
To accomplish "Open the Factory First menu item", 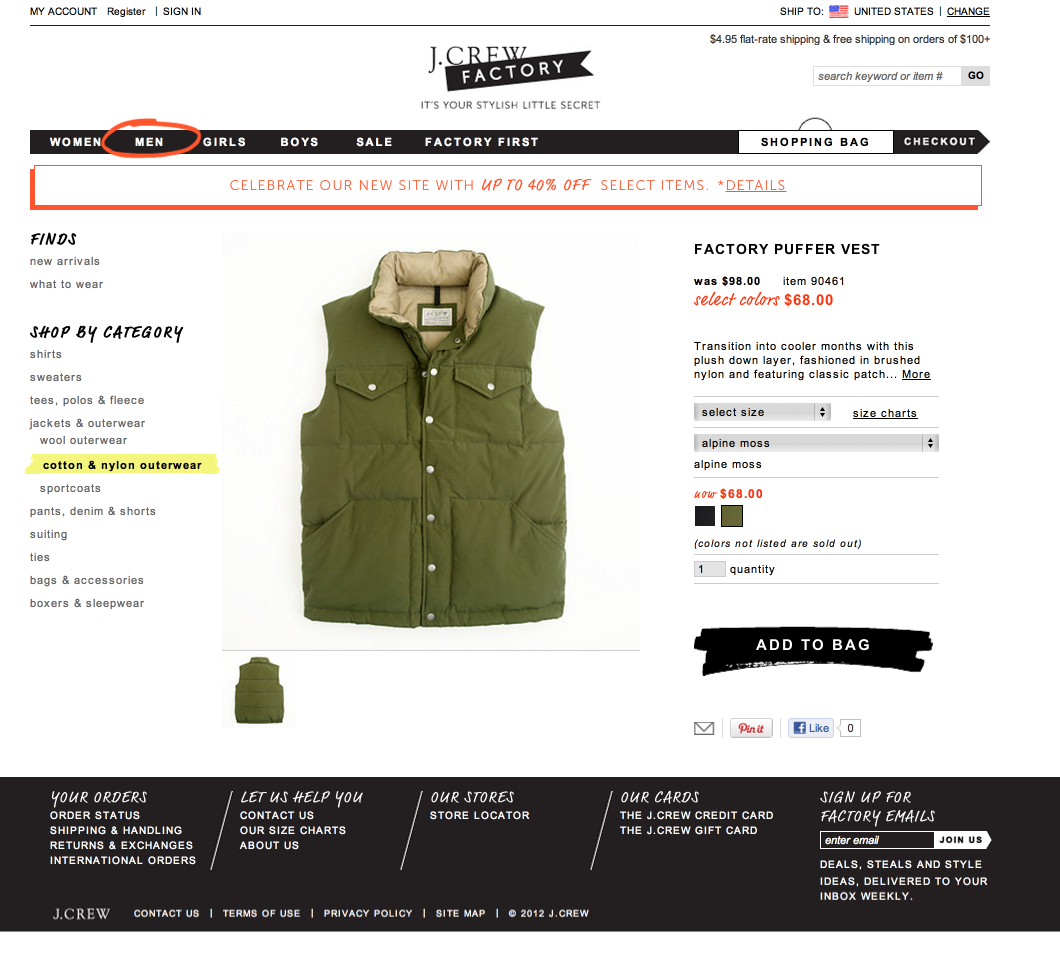I will [x=481, y=142].
